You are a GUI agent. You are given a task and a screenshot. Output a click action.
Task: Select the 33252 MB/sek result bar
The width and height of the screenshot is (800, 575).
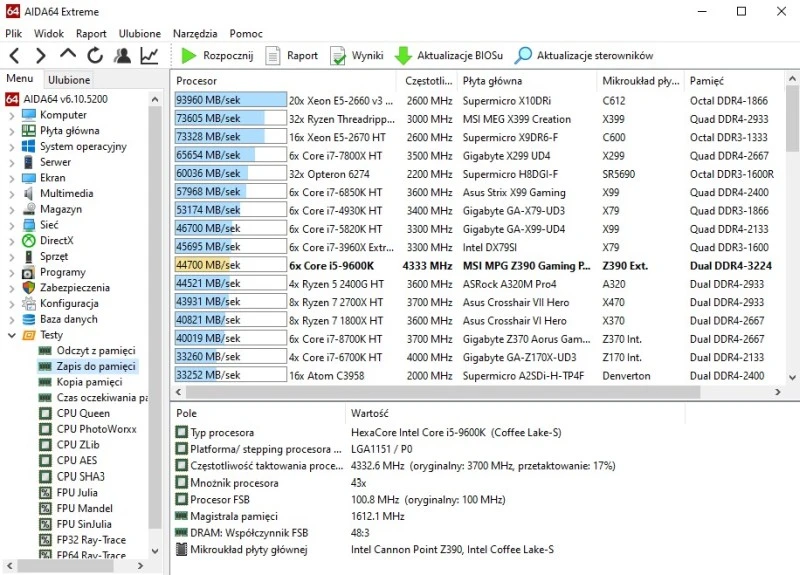(x=230, y=376)
